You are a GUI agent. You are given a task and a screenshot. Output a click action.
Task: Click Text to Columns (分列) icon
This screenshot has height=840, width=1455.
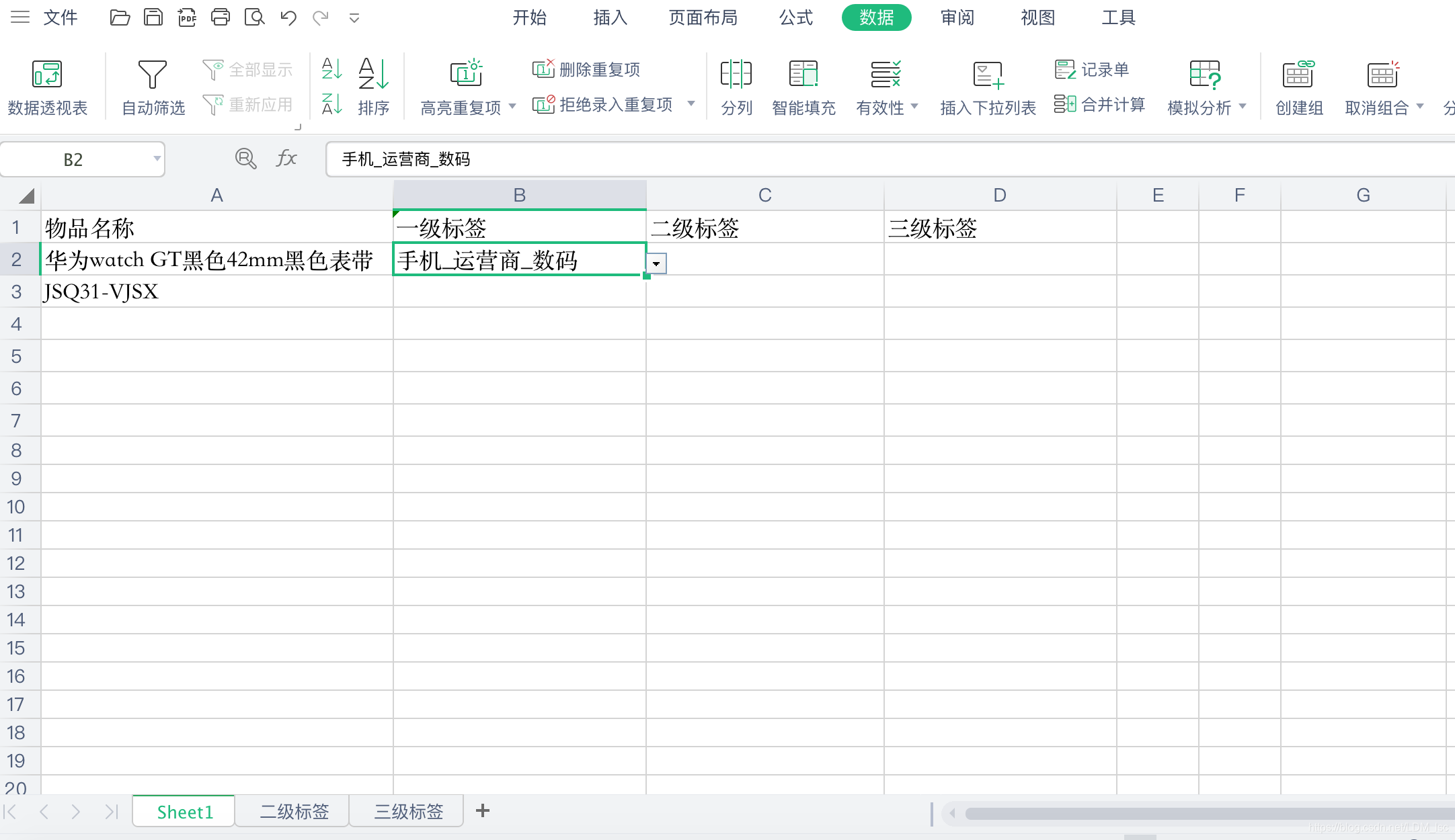tap(736, 74)
